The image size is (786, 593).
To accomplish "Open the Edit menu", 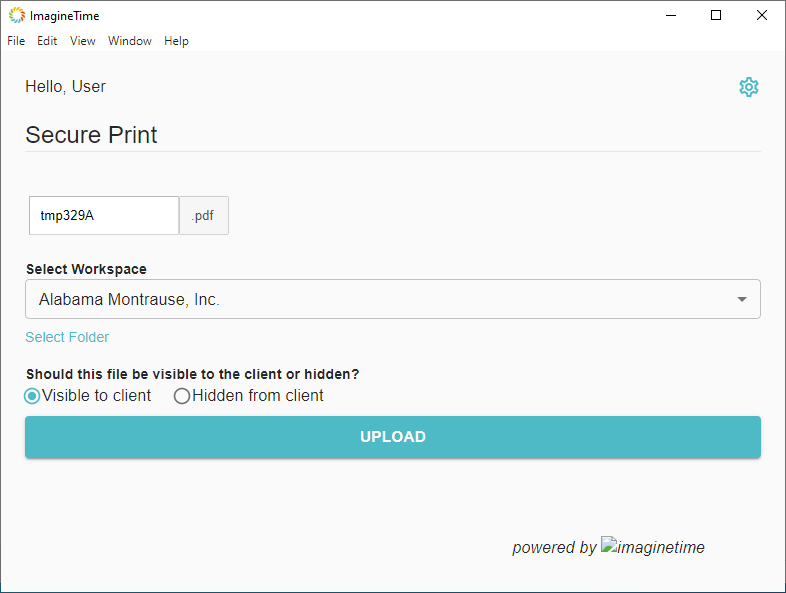I will 47,41.
